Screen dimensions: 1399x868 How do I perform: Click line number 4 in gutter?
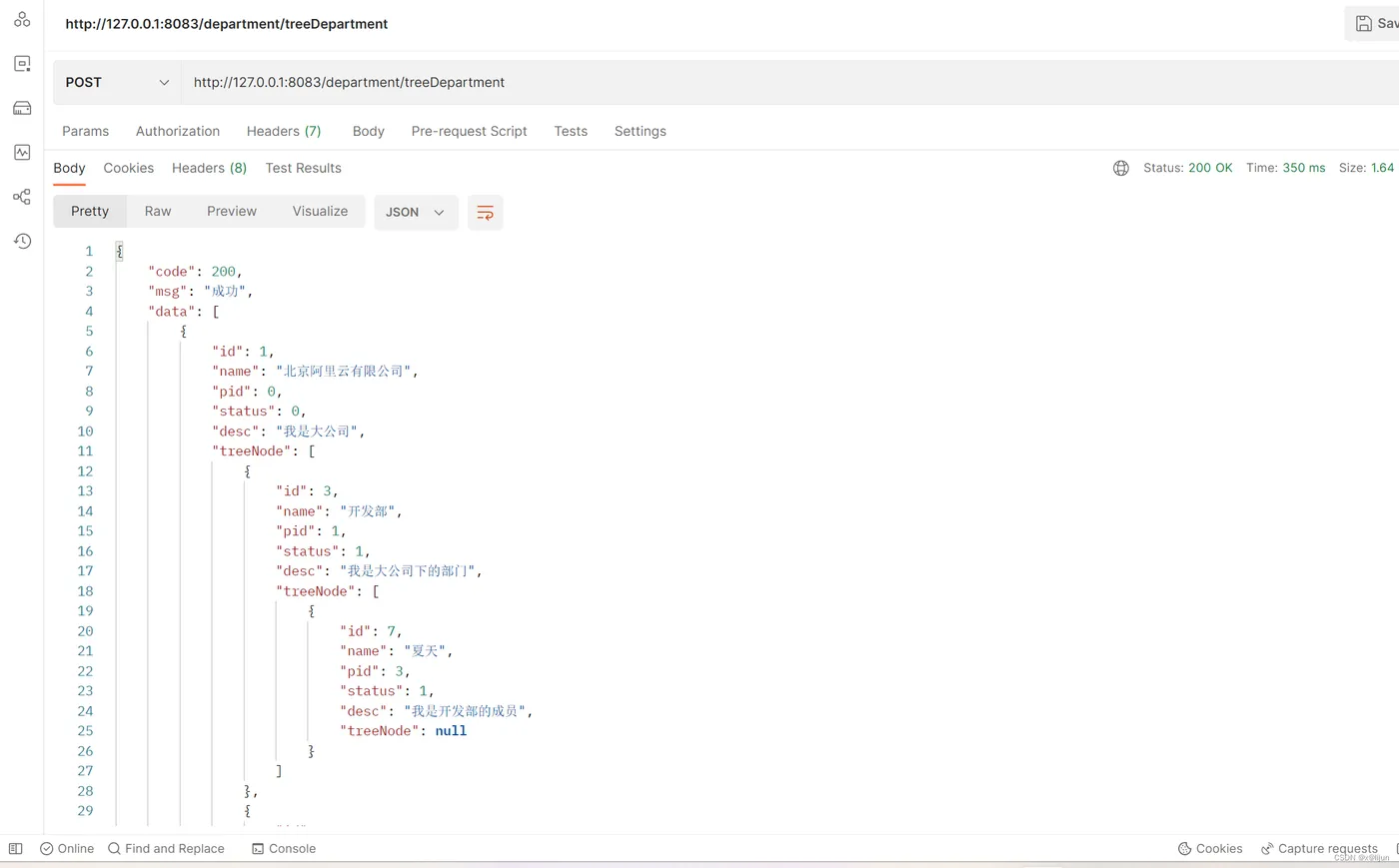pos(89,312)
